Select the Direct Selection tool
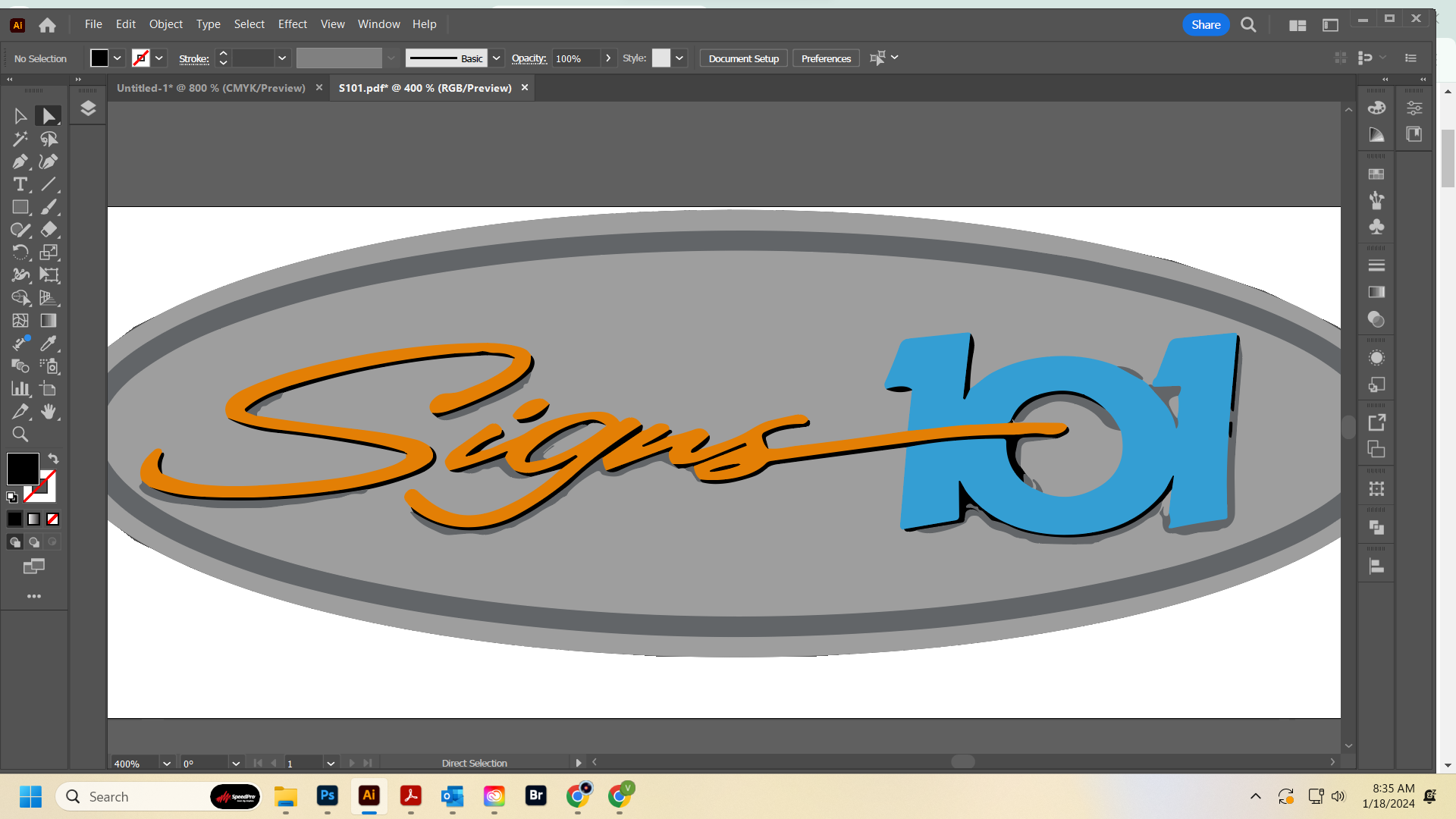 [x=49, y=116]
